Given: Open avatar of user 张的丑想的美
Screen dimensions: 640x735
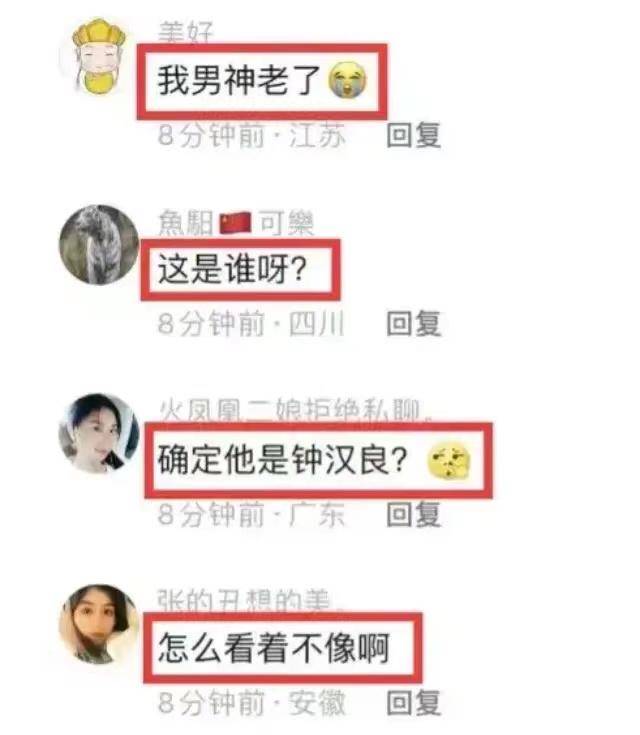Looking at the screenshot, I should tap(99, 624).
